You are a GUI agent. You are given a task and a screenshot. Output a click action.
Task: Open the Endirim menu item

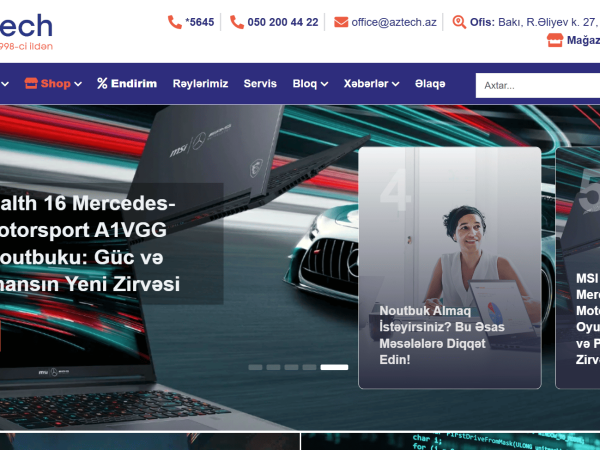coord(134,83)
